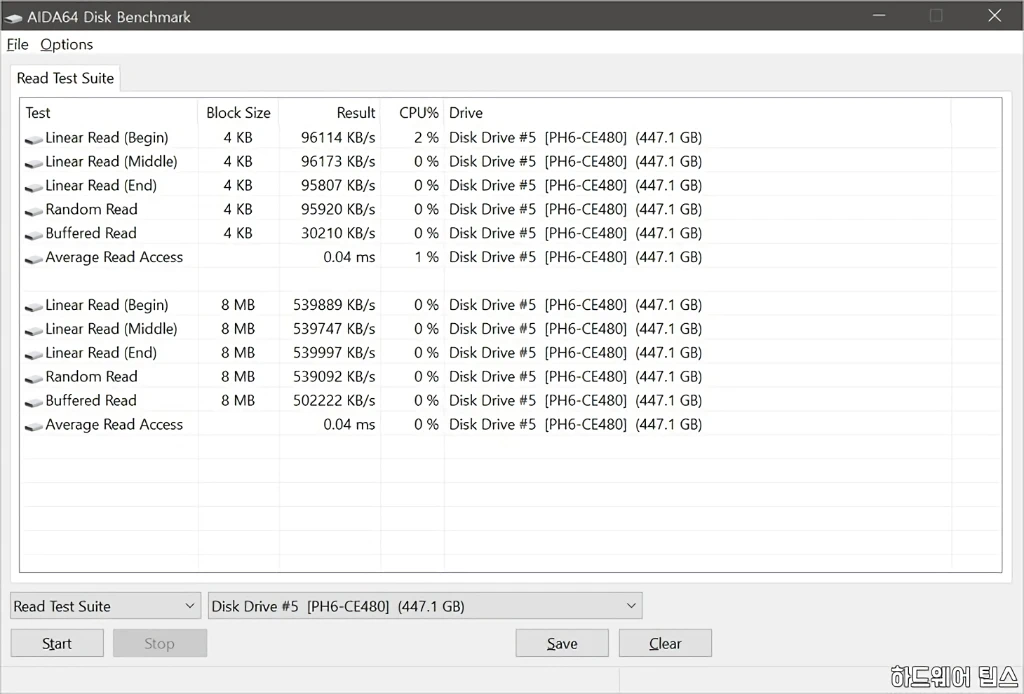Click disk icon of 4 KB Linear Read (Middle)
This screenshot has width=1024, height=694.
[x=34, y=163]
